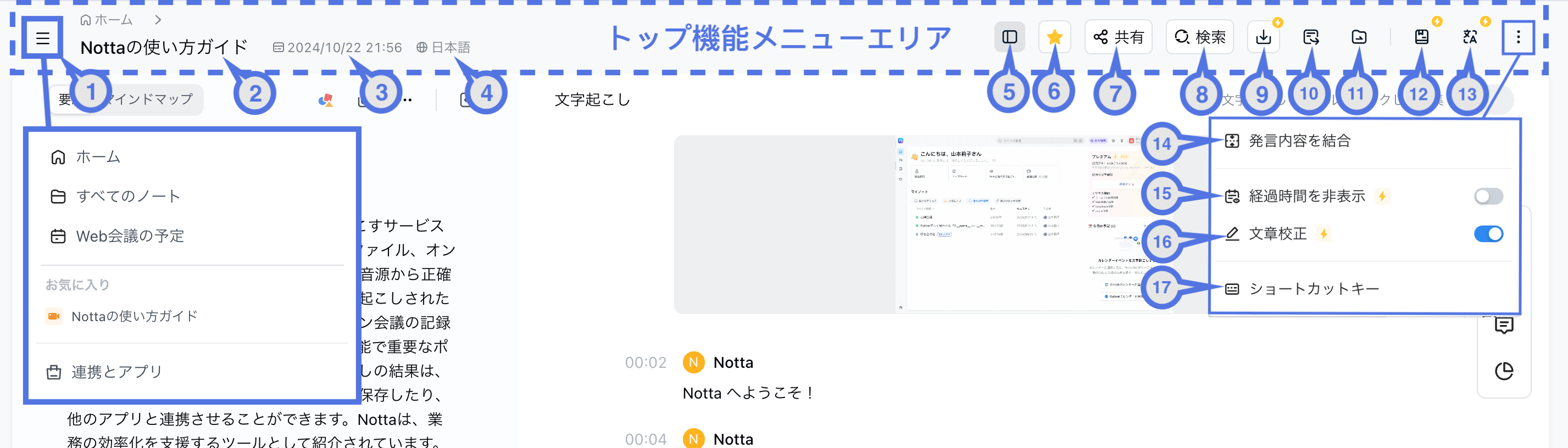Click the clock icon beside 経過時間を非表示

(x=1231, y=197)
